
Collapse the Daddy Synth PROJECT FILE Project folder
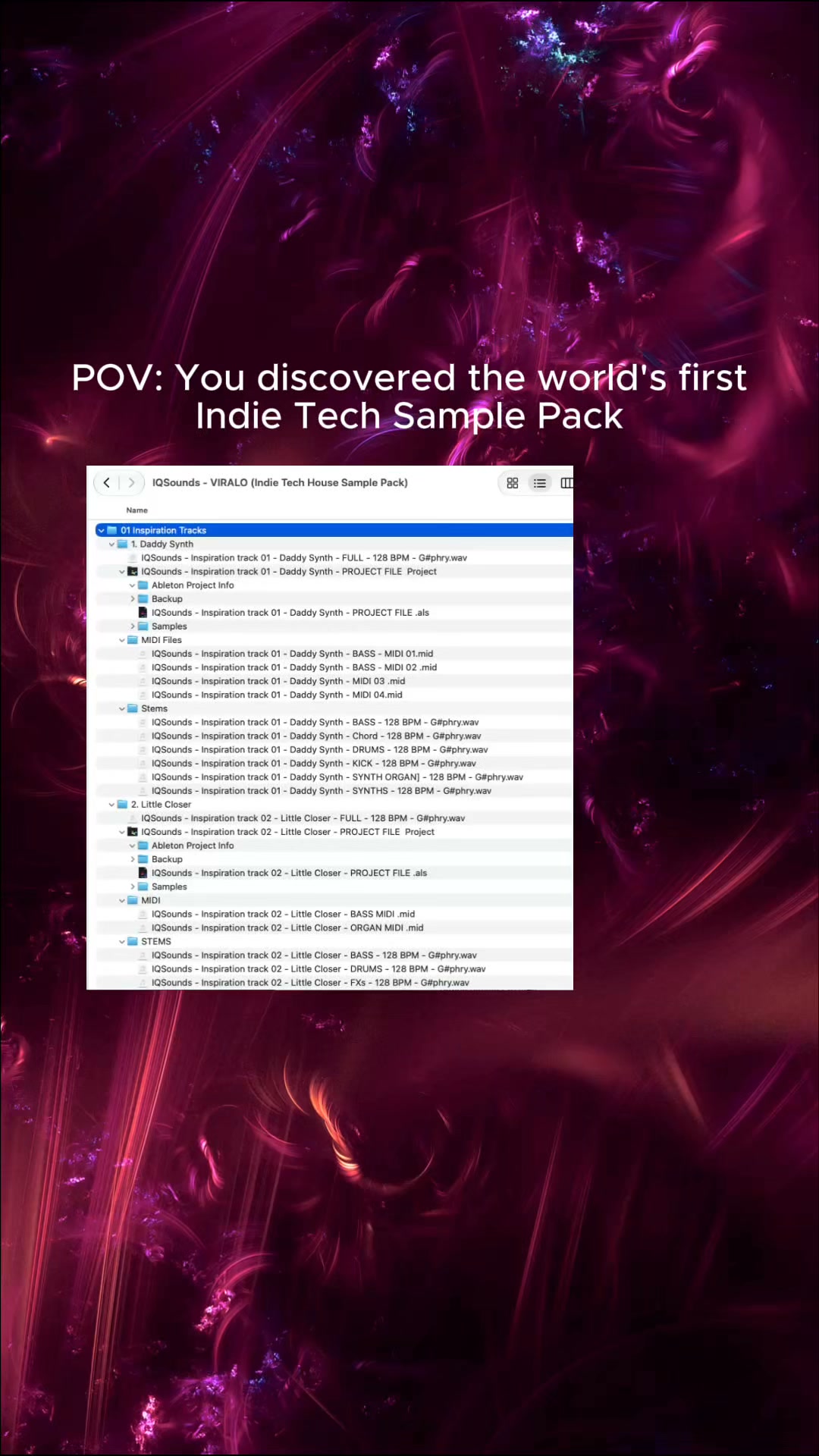point(122,571)
